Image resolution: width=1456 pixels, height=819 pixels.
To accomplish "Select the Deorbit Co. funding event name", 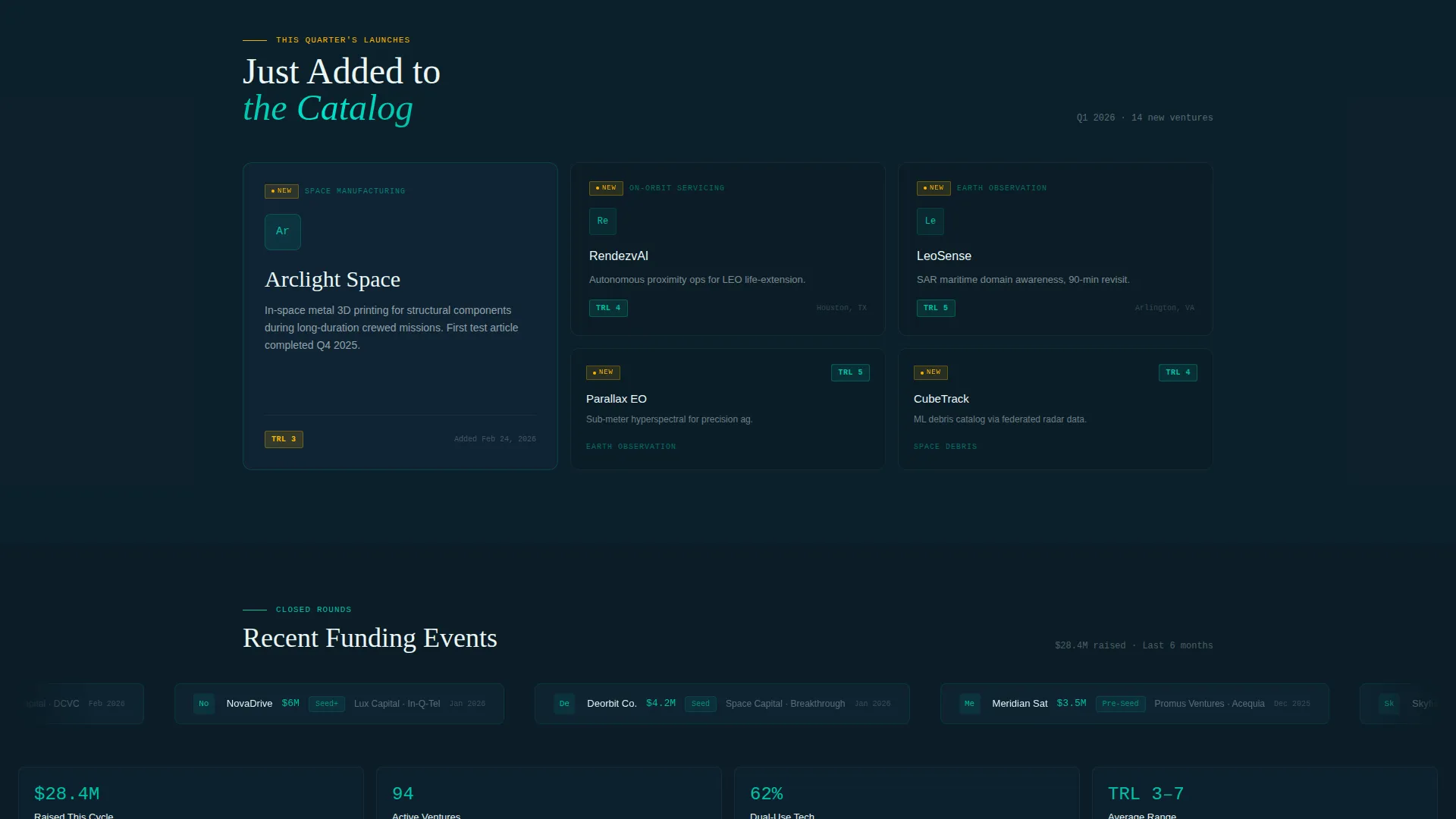I will coord(612,704).
